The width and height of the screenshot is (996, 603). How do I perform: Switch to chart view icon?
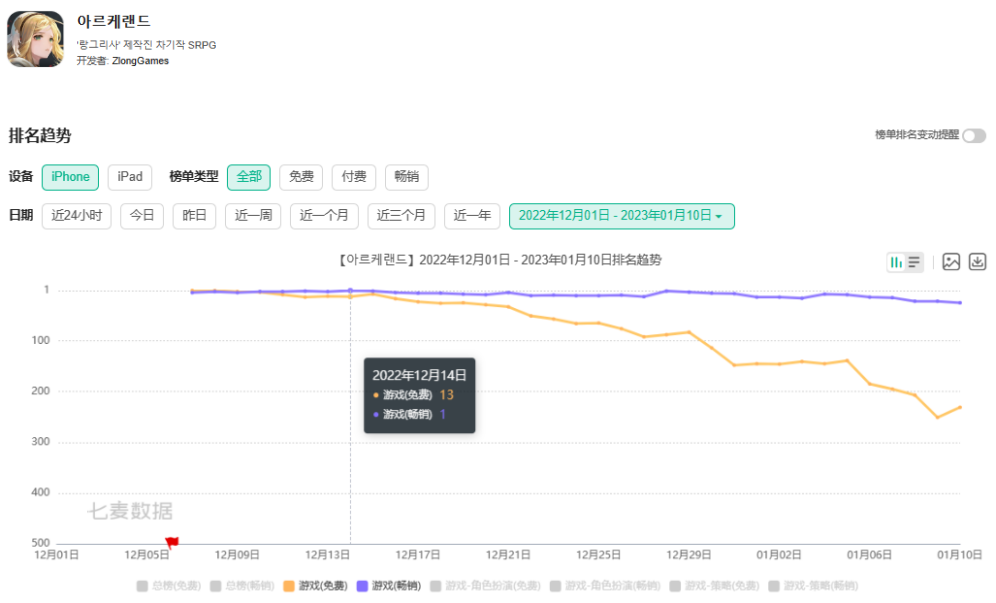(x=896, y=262)
